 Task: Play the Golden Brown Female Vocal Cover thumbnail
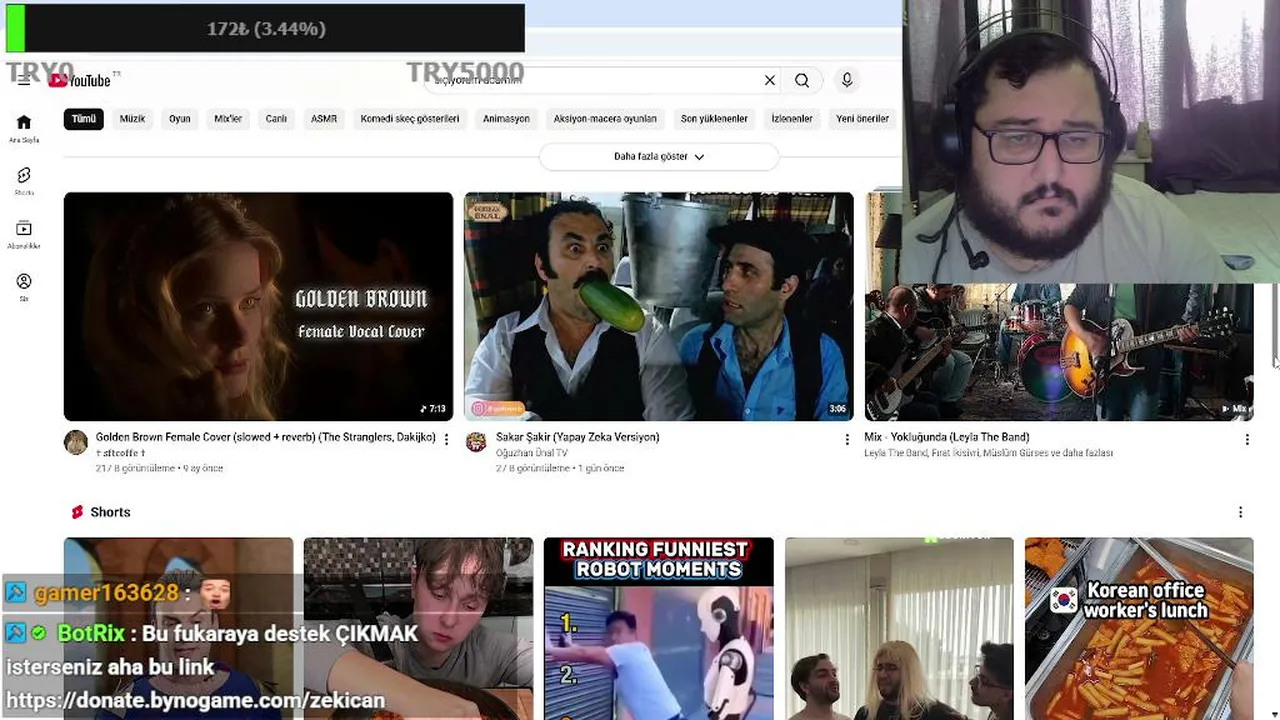click(x=258, y=306)
